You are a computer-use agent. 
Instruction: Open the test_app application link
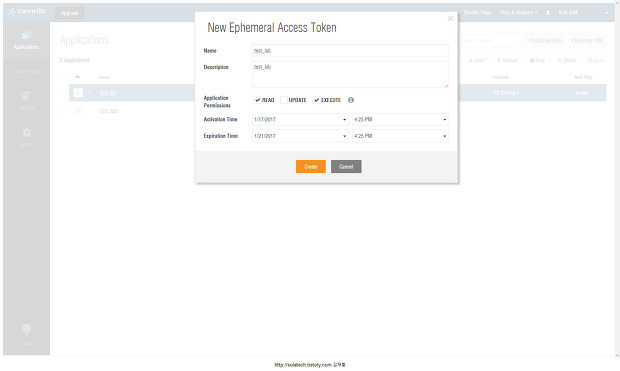109,111
